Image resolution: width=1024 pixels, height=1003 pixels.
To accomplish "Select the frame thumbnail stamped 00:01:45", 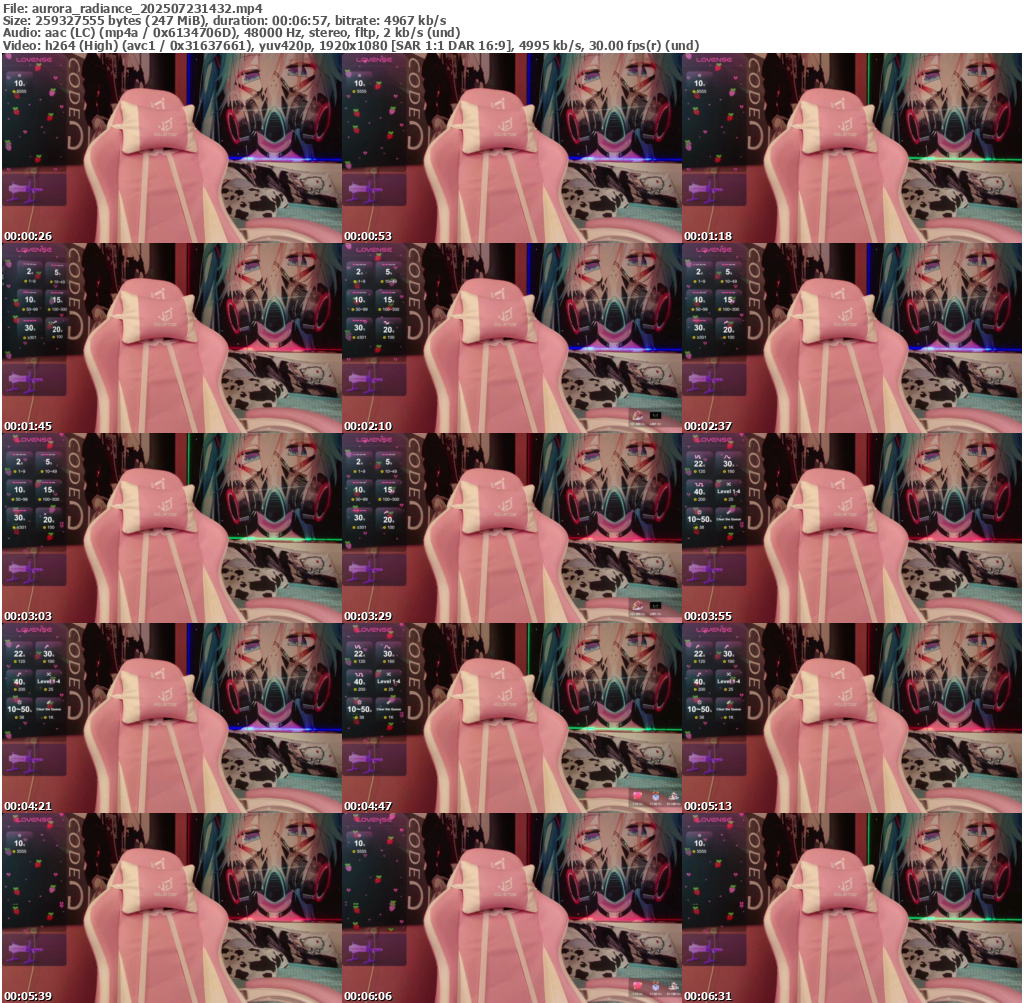I will (x=172, y=338).
